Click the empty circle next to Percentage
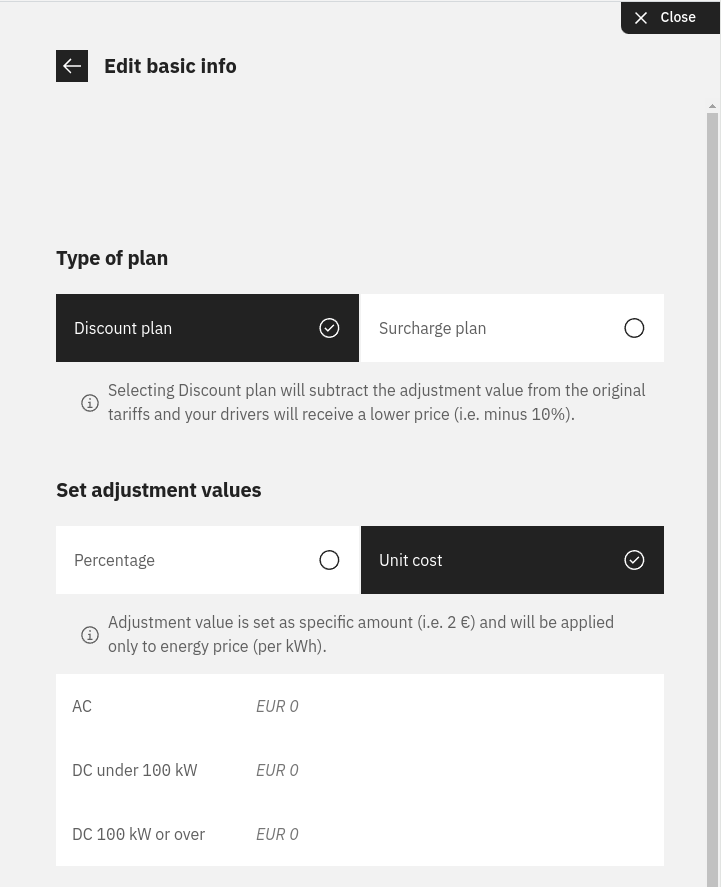This screenshot has height=887, width=721. 329,559
